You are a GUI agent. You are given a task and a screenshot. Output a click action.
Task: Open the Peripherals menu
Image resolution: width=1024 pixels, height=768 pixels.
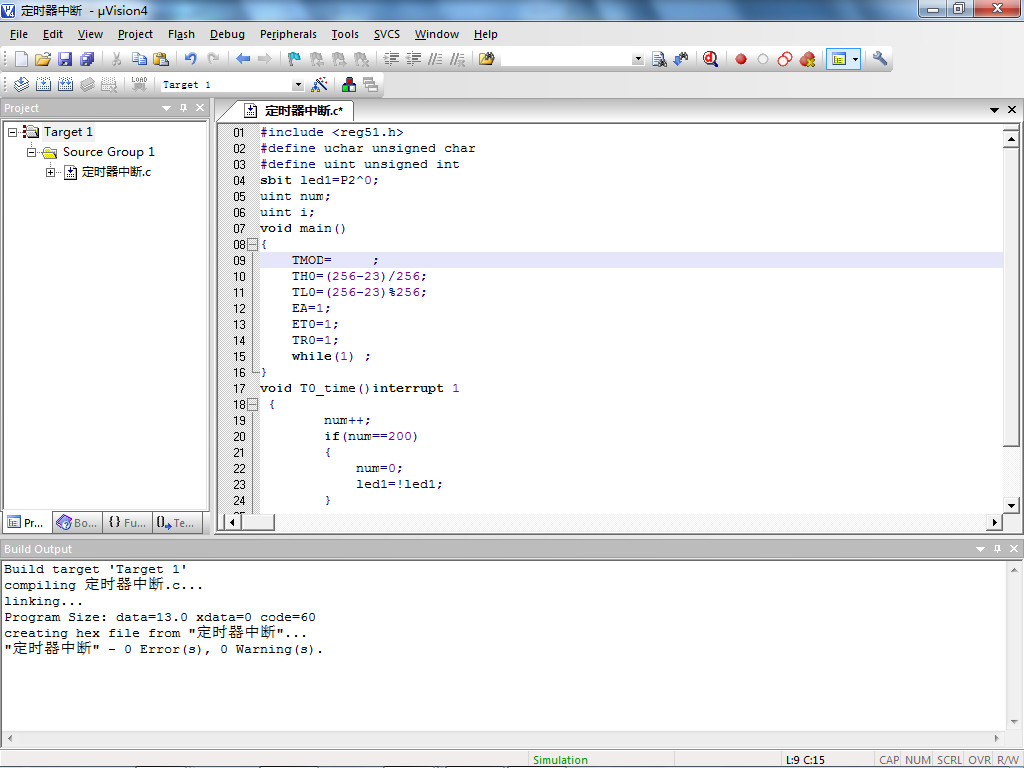tap(288, 34)
